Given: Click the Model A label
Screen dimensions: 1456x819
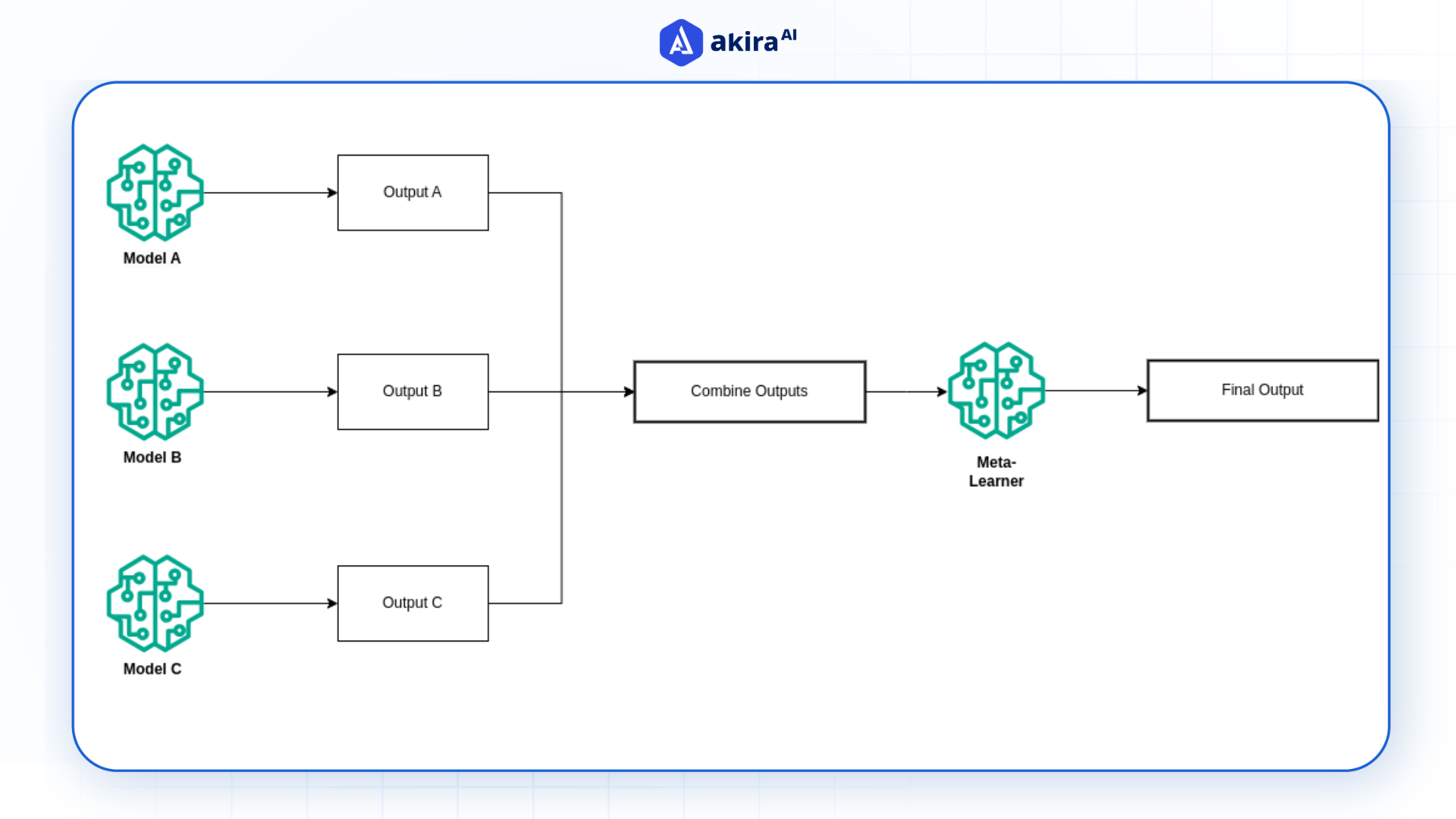Looking at the screenshot, I should [x=152, y=259].
